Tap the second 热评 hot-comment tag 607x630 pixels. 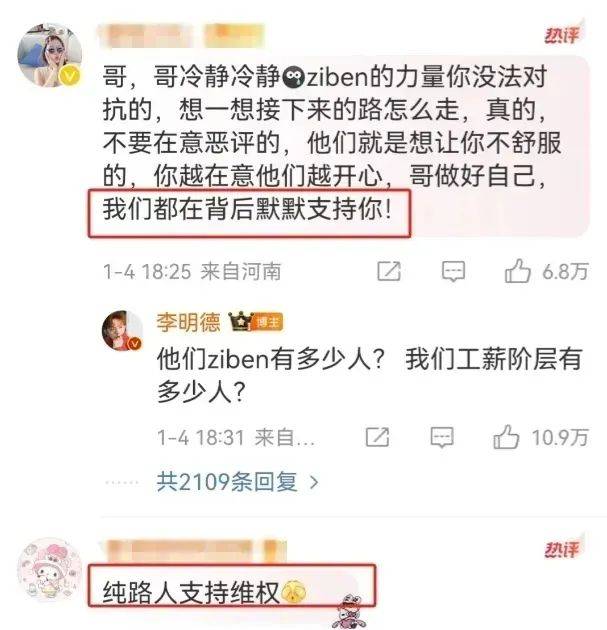pyautogui.click(x=562, y=549)
